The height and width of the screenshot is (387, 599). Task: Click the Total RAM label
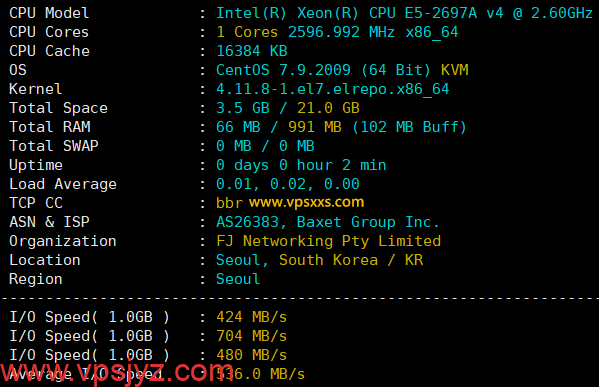pos(50,127)
